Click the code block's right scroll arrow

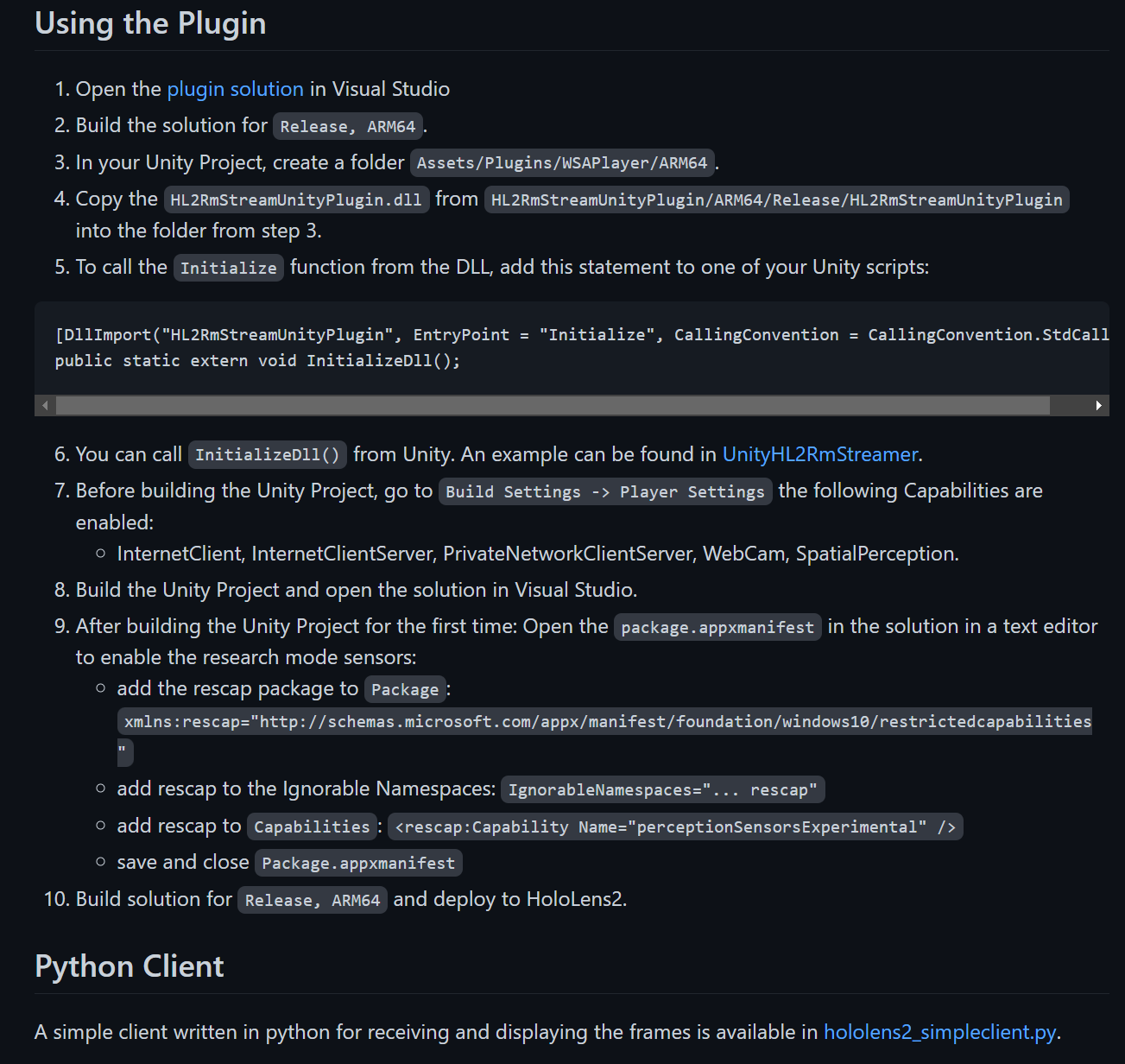(x=1098, y=405)
